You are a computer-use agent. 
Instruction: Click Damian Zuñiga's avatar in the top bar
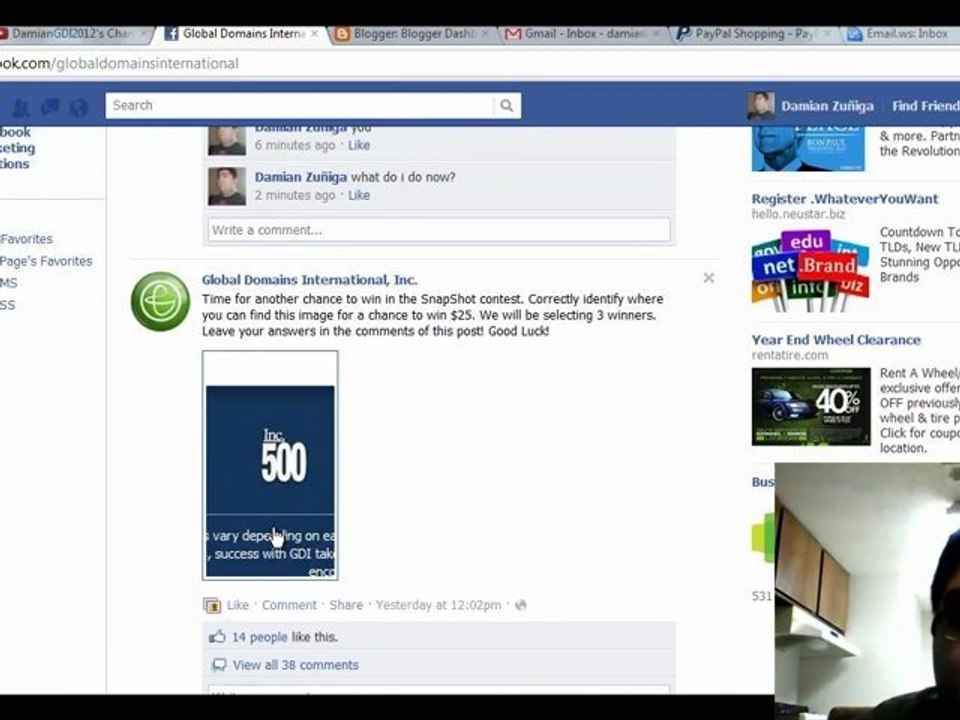(x=760, y=105)
